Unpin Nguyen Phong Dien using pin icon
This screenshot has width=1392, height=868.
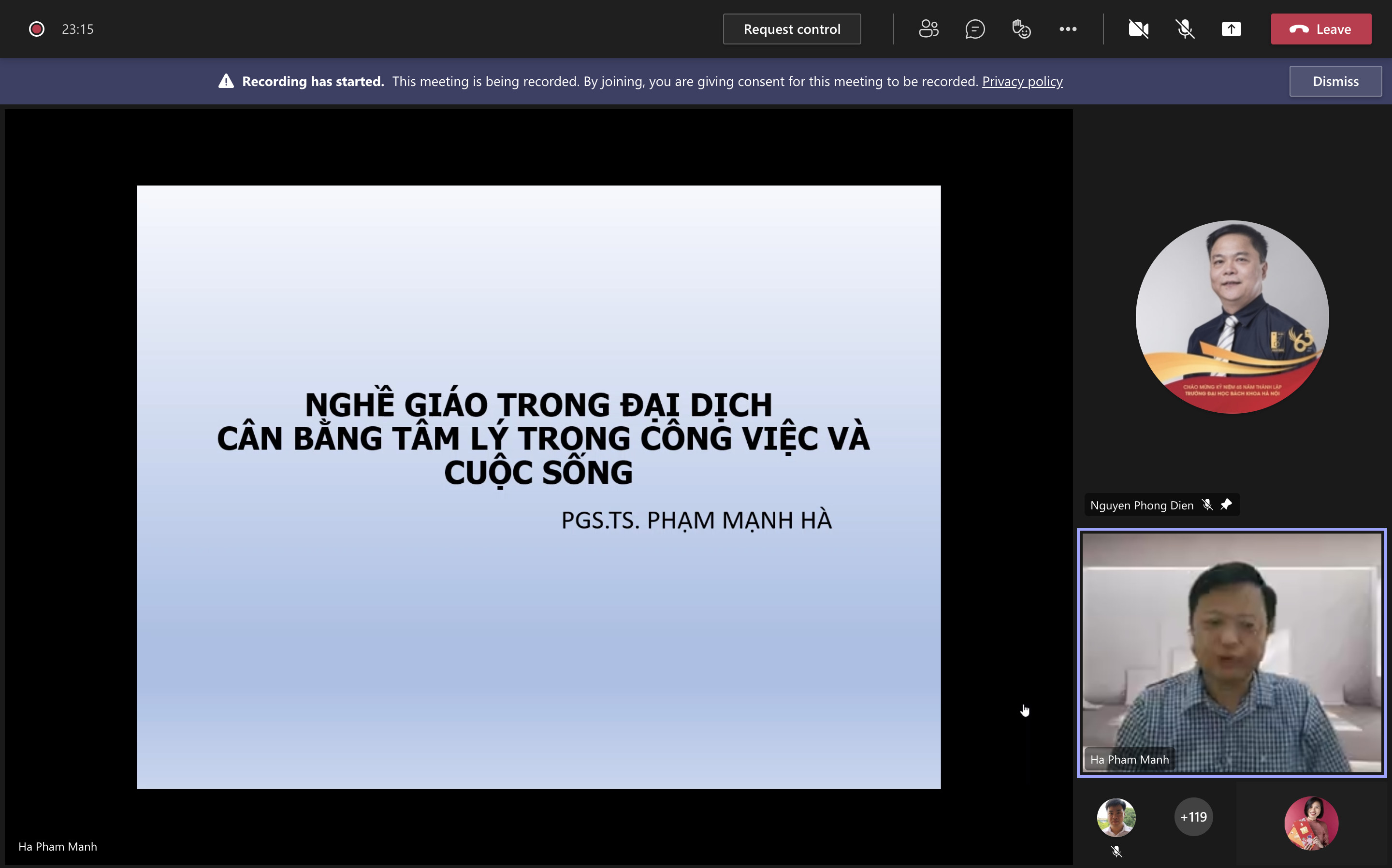pyautogui.click(x=1226, y=505)
